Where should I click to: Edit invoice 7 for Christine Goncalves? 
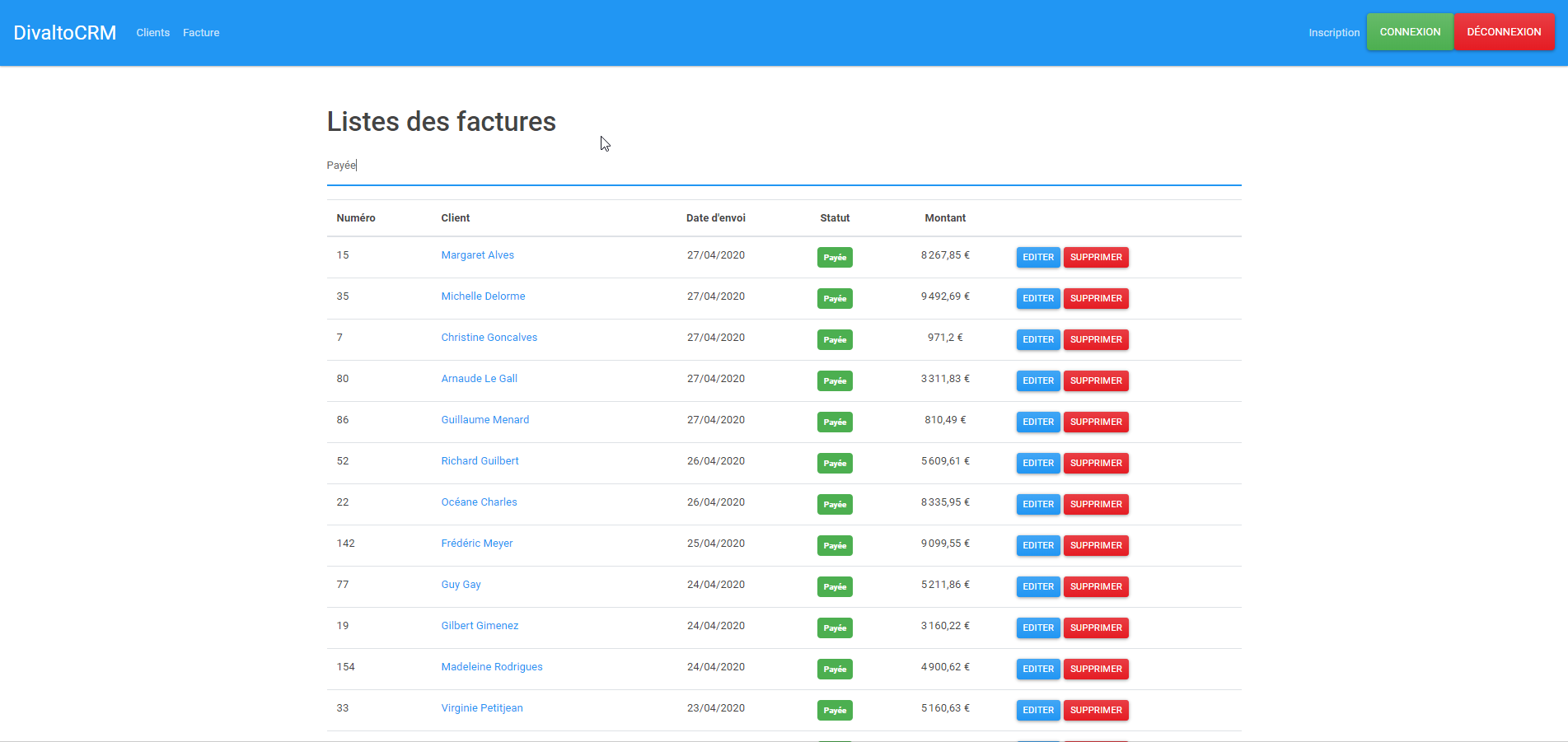(1038, 339)
